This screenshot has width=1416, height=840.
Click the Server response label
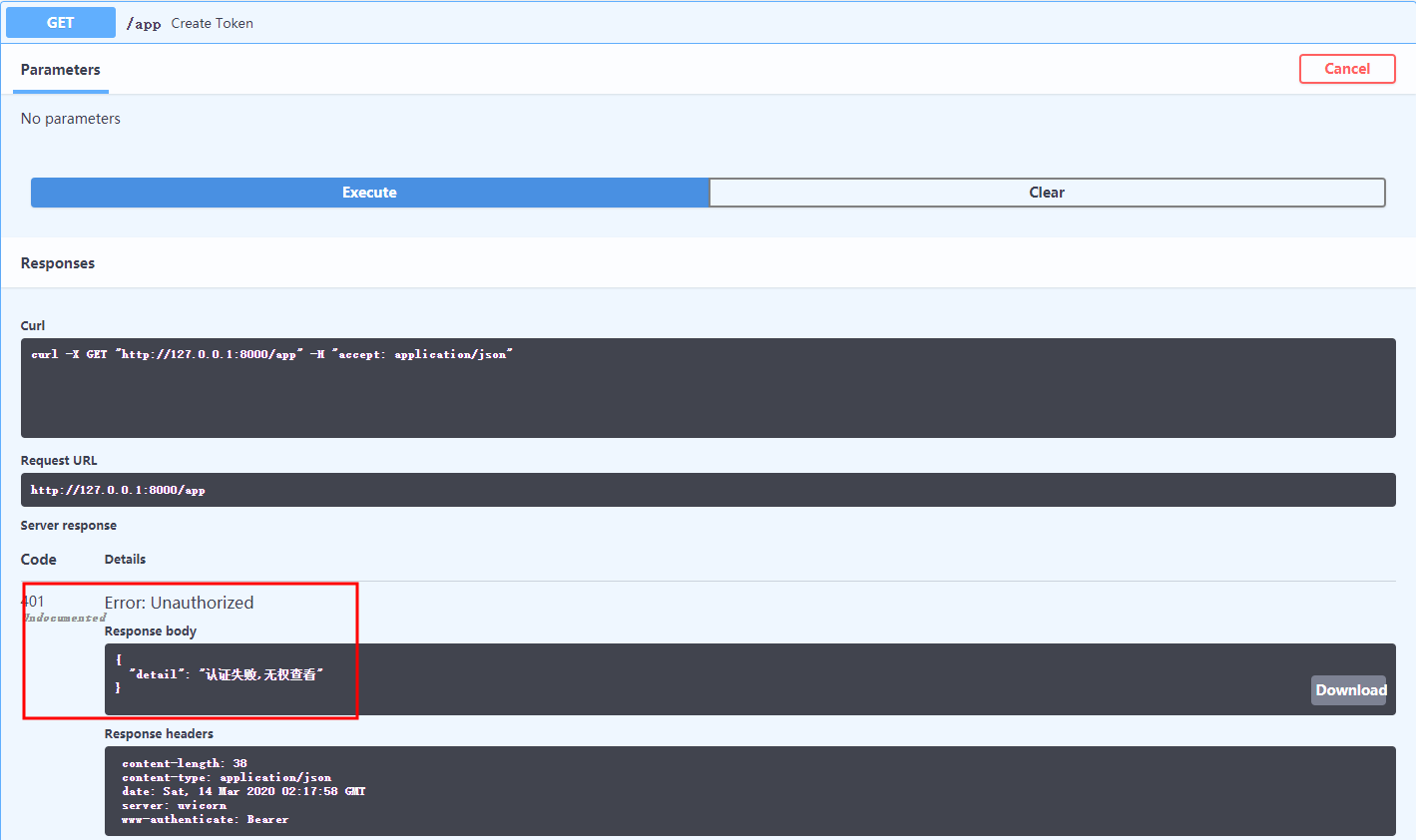[x=69, y=526]
